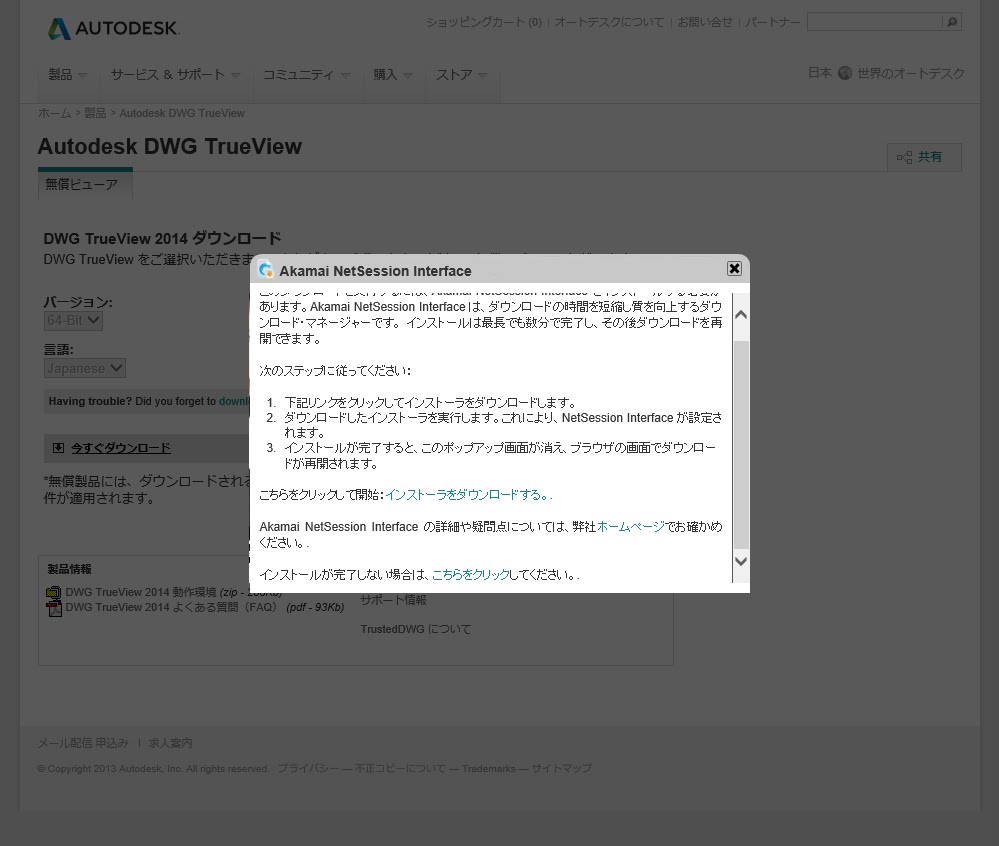
Task: Click the ホーム breadcrumb link
Action: (x=54, y=113)
